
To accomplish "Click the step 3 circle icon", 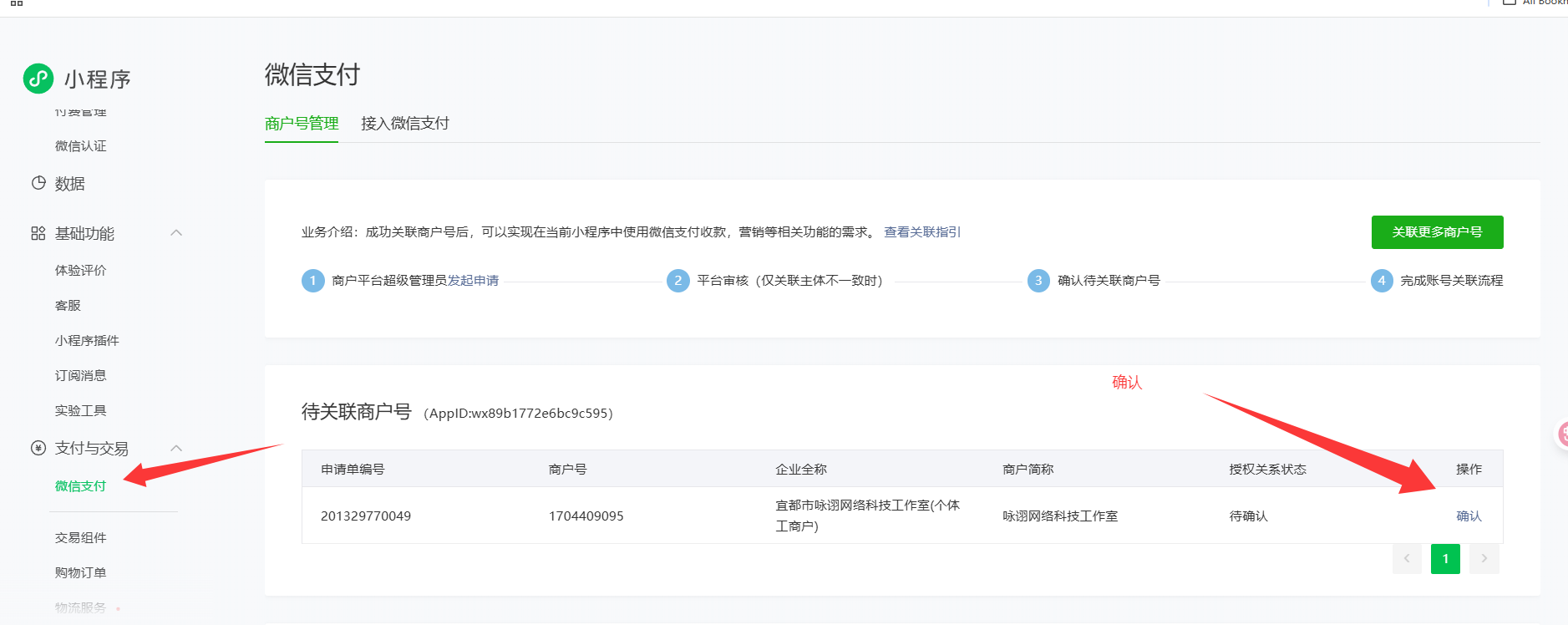I will (x=1038, y=281).
